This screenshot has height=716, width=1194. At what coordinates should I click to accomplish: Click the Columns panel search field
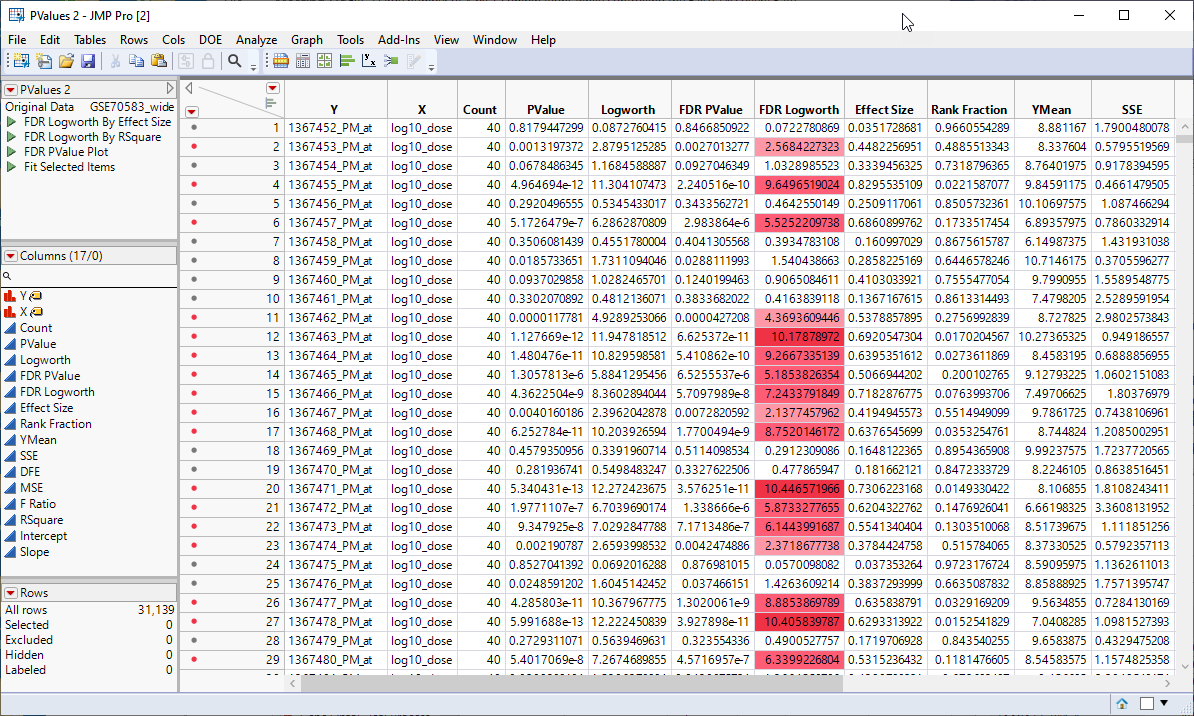tap(90, 275)
